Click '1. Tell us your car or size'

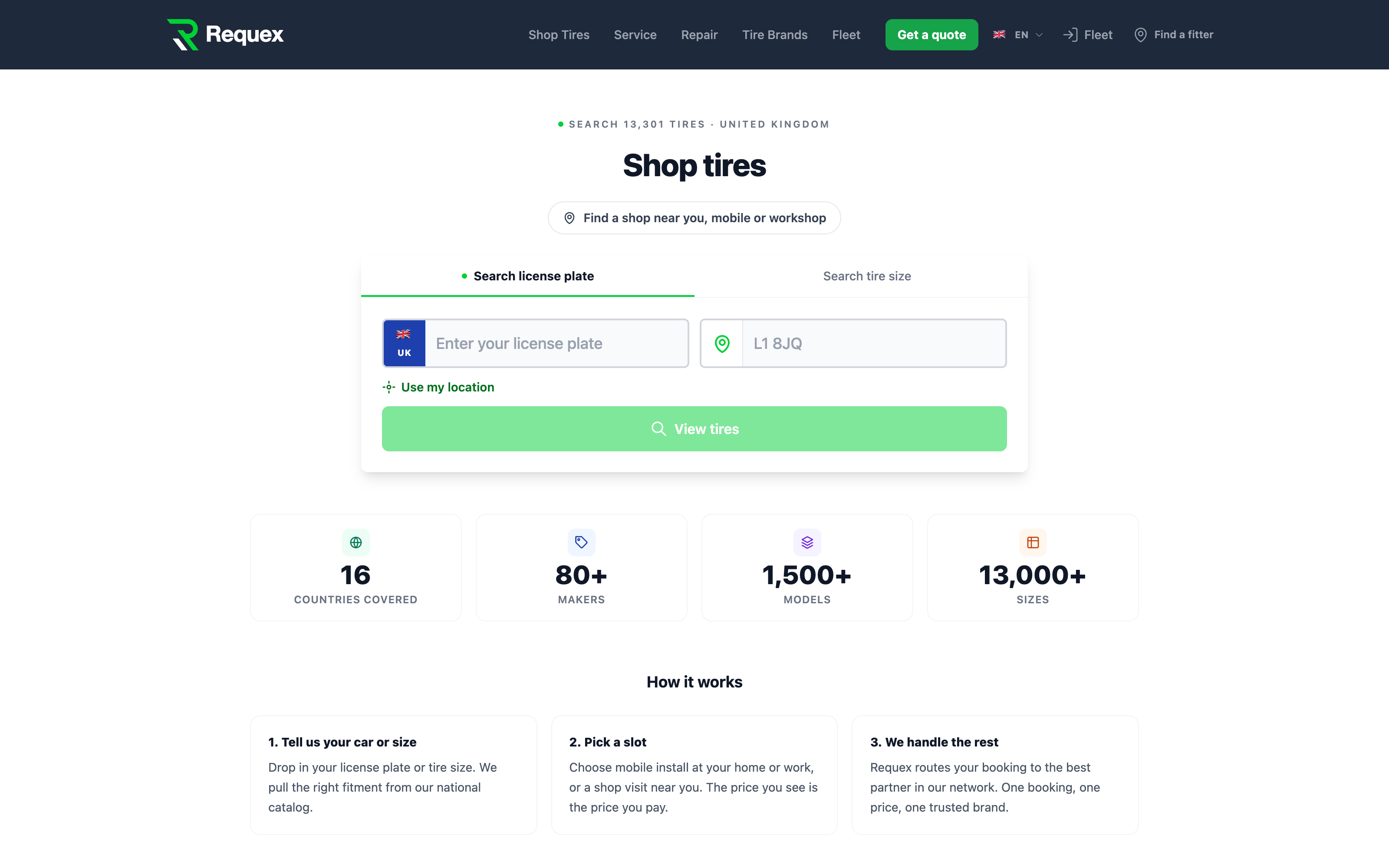pos(342,742)
